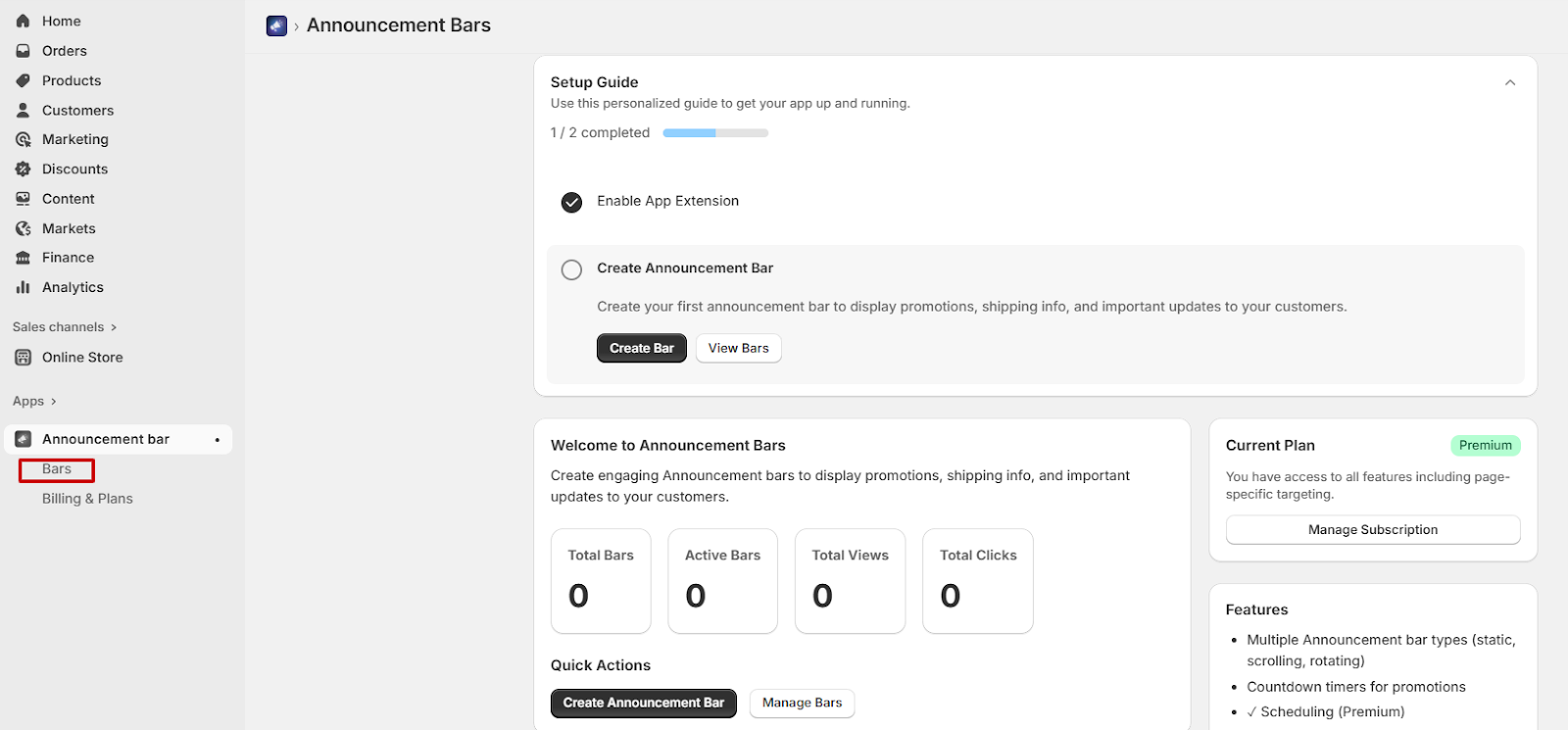Expand the Apps section chevron
The image size is (1568, 730).
(x=53, y=402)
